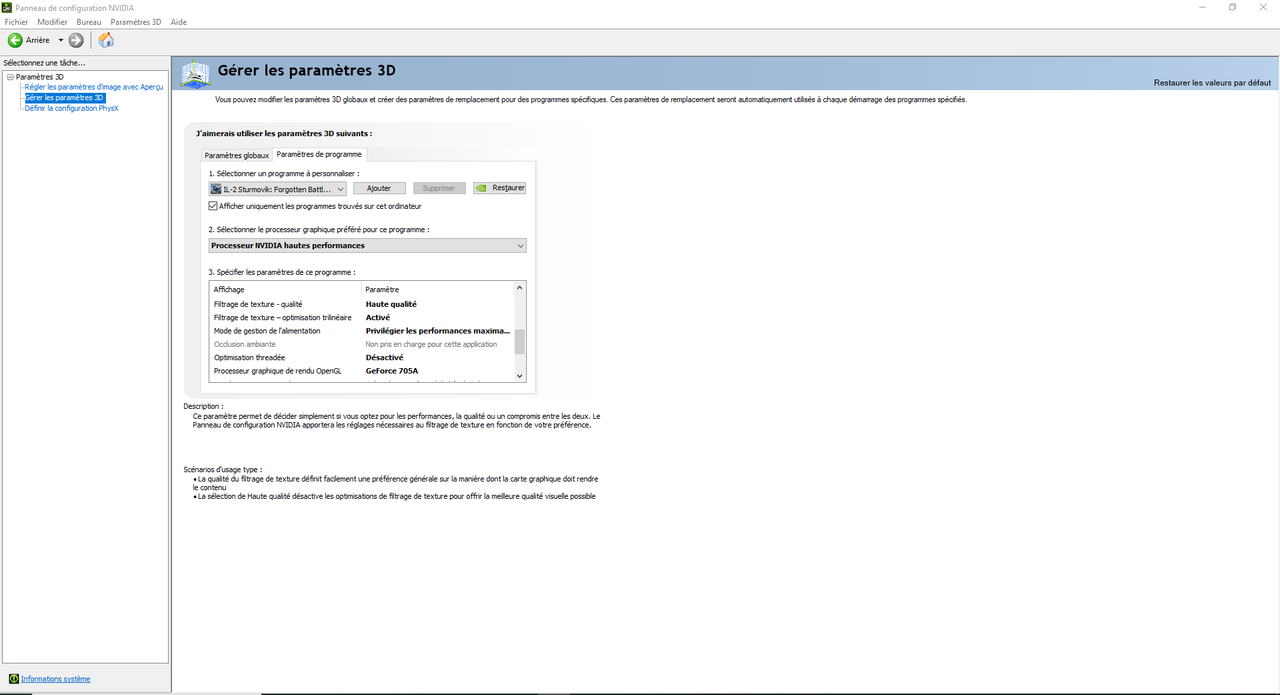The width and height of the screenshot is (1280, 695).
Task: Select the Occlusion ambiante row
Action: point(363,344)
